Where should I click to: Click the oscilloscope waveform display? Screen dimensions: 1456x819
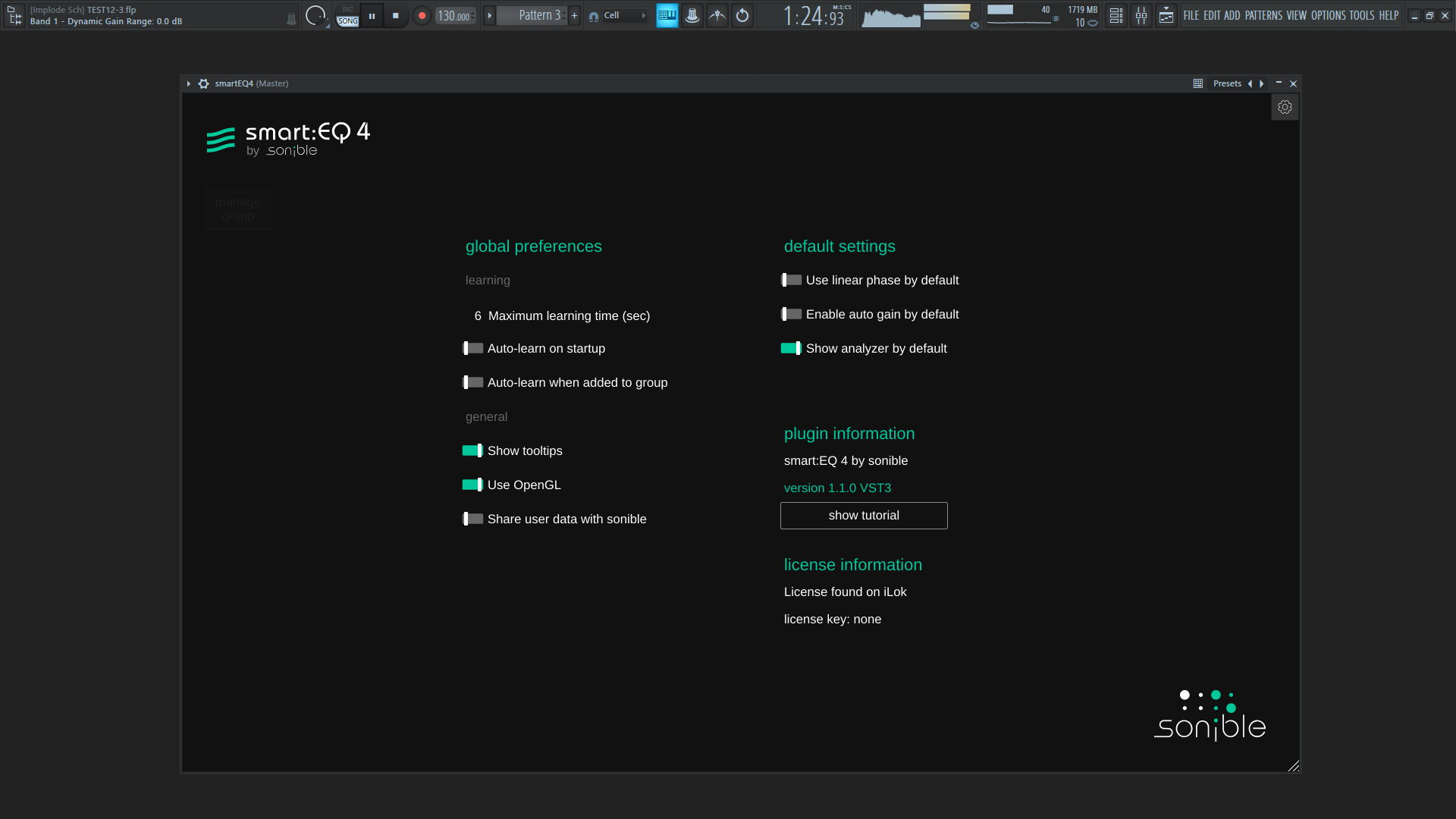pos(891,15)
